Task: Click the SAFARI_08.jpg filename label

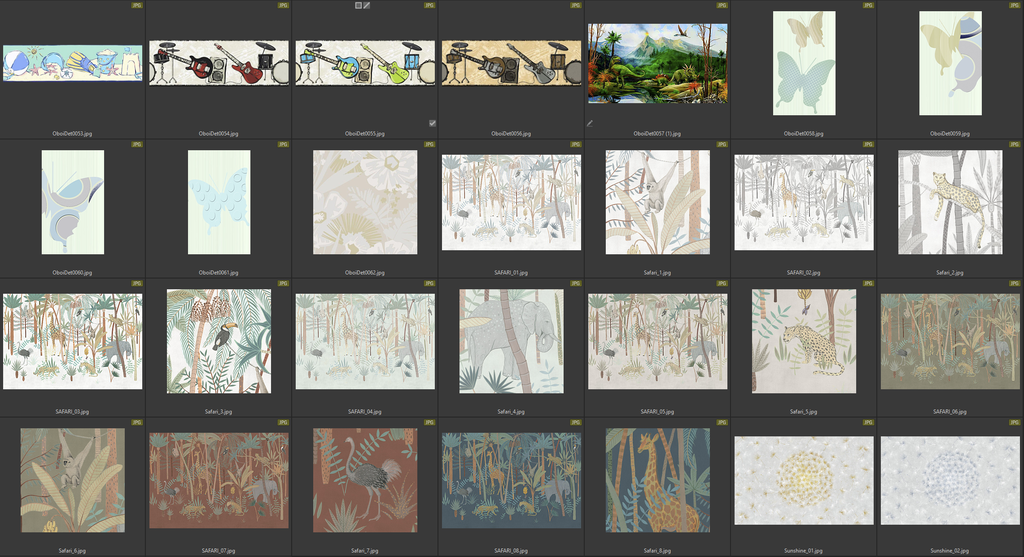Action: click(x=511, y=550)
